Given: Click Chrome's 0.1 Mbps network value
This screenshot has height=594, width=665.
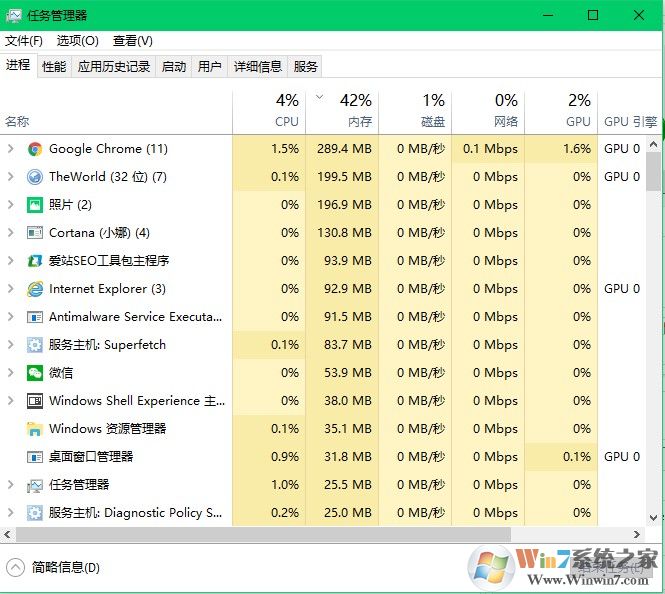Looking at the screenshot, I should pos(490,149).
